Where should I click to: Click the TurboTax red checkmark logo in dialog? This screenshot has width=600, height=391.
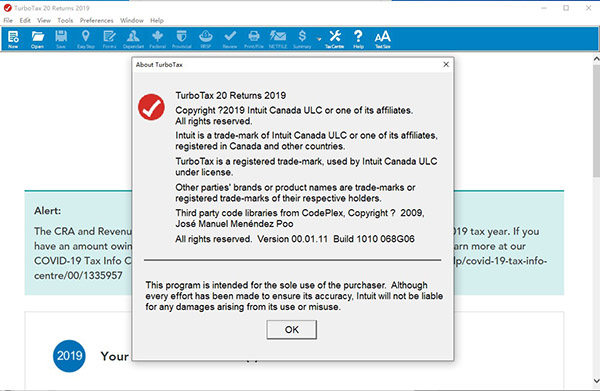click(x=152, y=107)
